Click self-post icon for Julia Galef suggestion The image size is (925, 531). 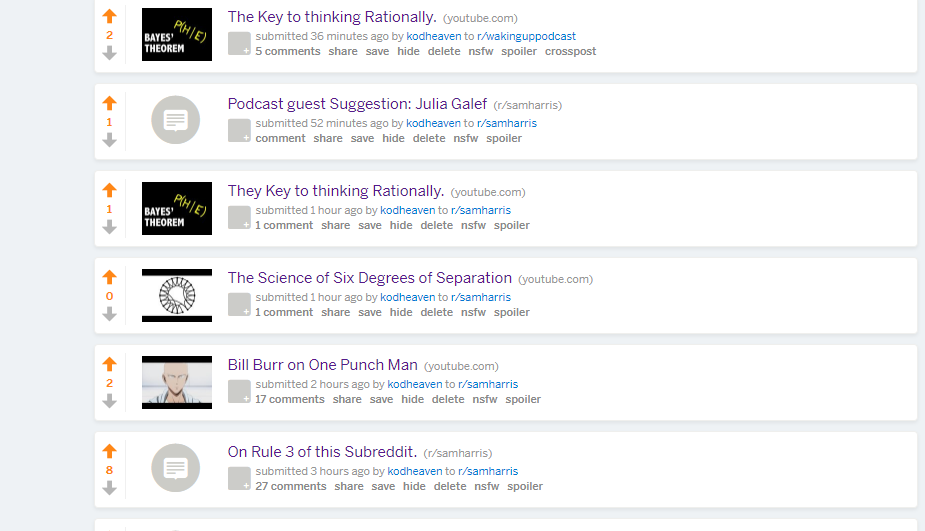pyautogui.click(x=176, y=120)
